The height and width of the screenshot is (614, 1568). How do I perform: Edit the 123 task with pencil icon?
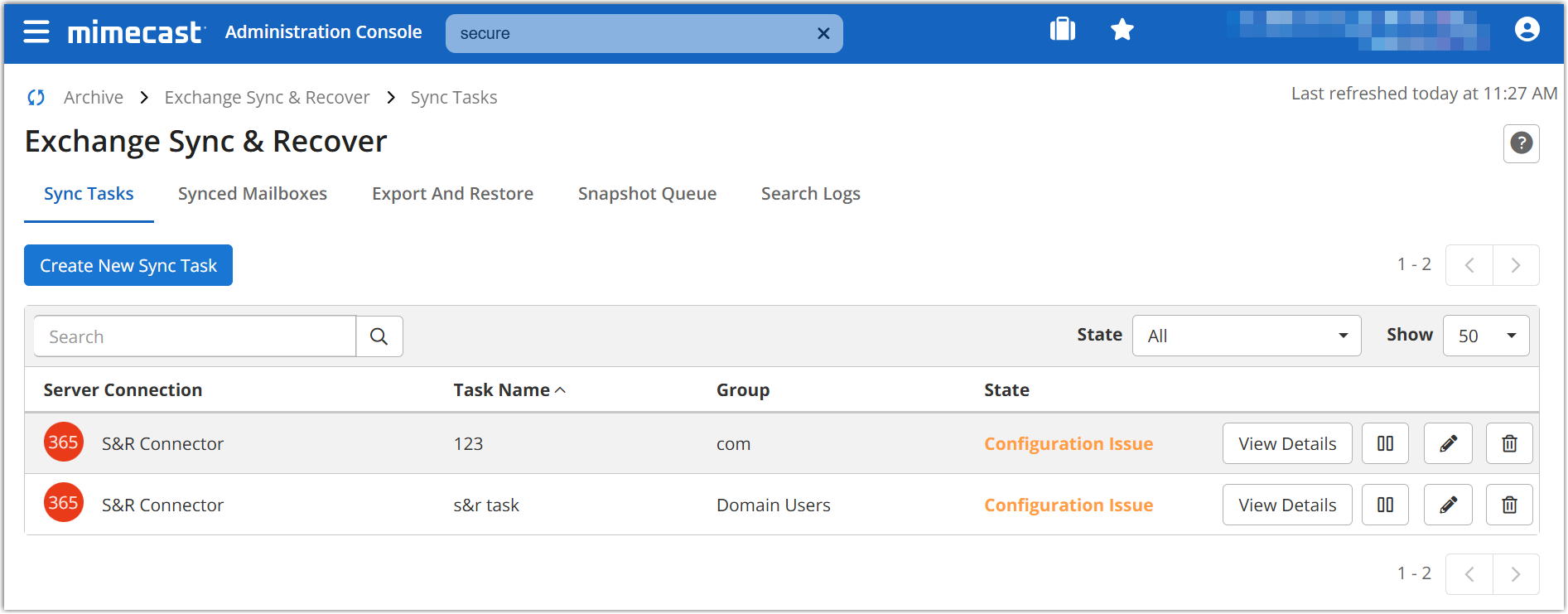tap(1448, 444)
